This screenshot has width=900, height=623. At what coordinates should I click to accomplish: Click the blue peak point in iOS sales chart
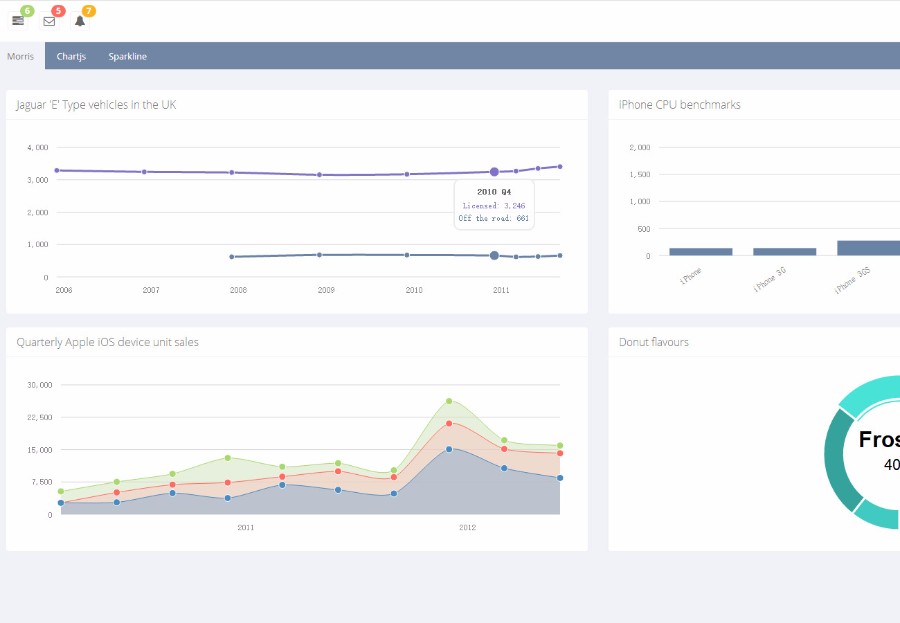point(449,449)
